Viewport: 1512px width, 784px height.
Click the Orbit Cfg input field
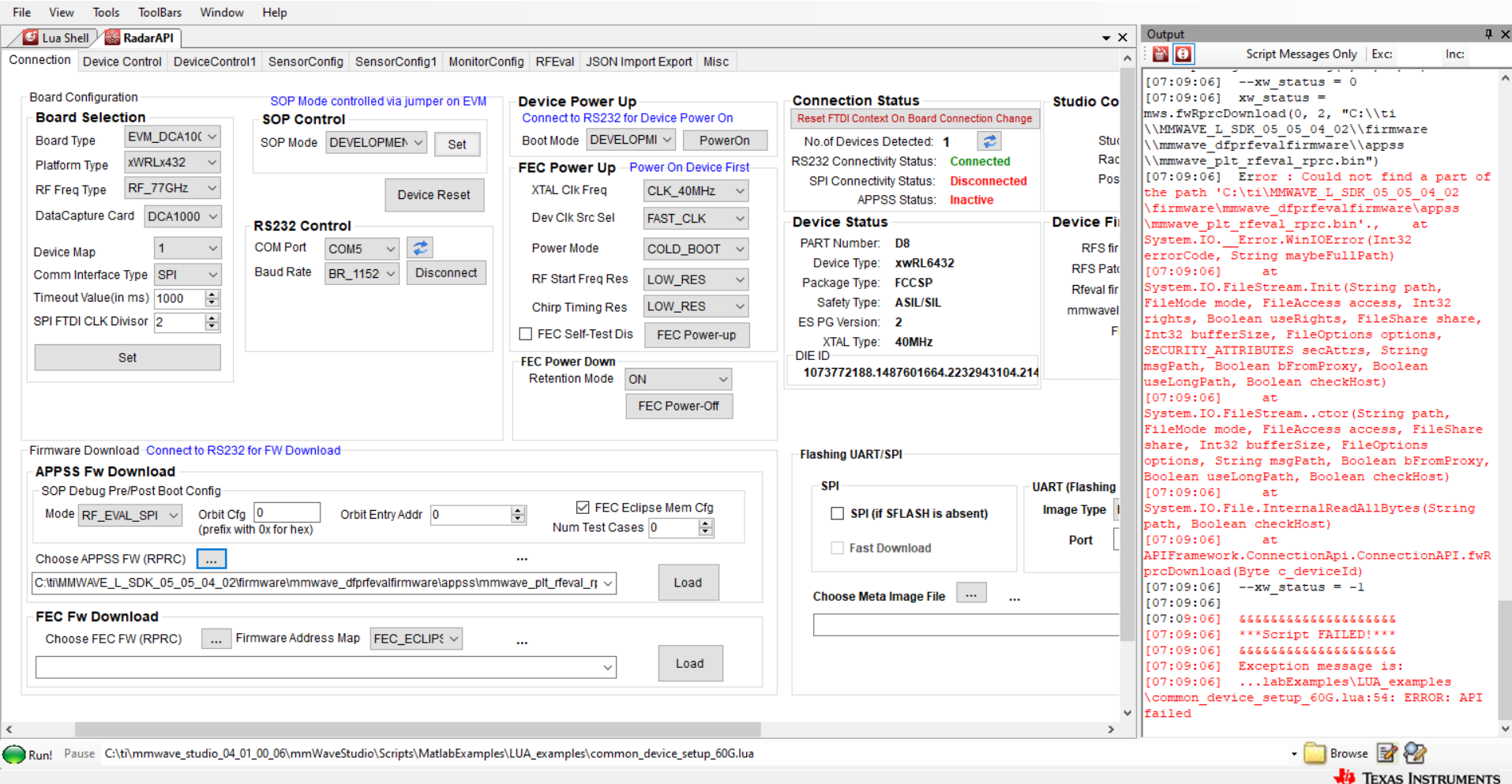287,512
